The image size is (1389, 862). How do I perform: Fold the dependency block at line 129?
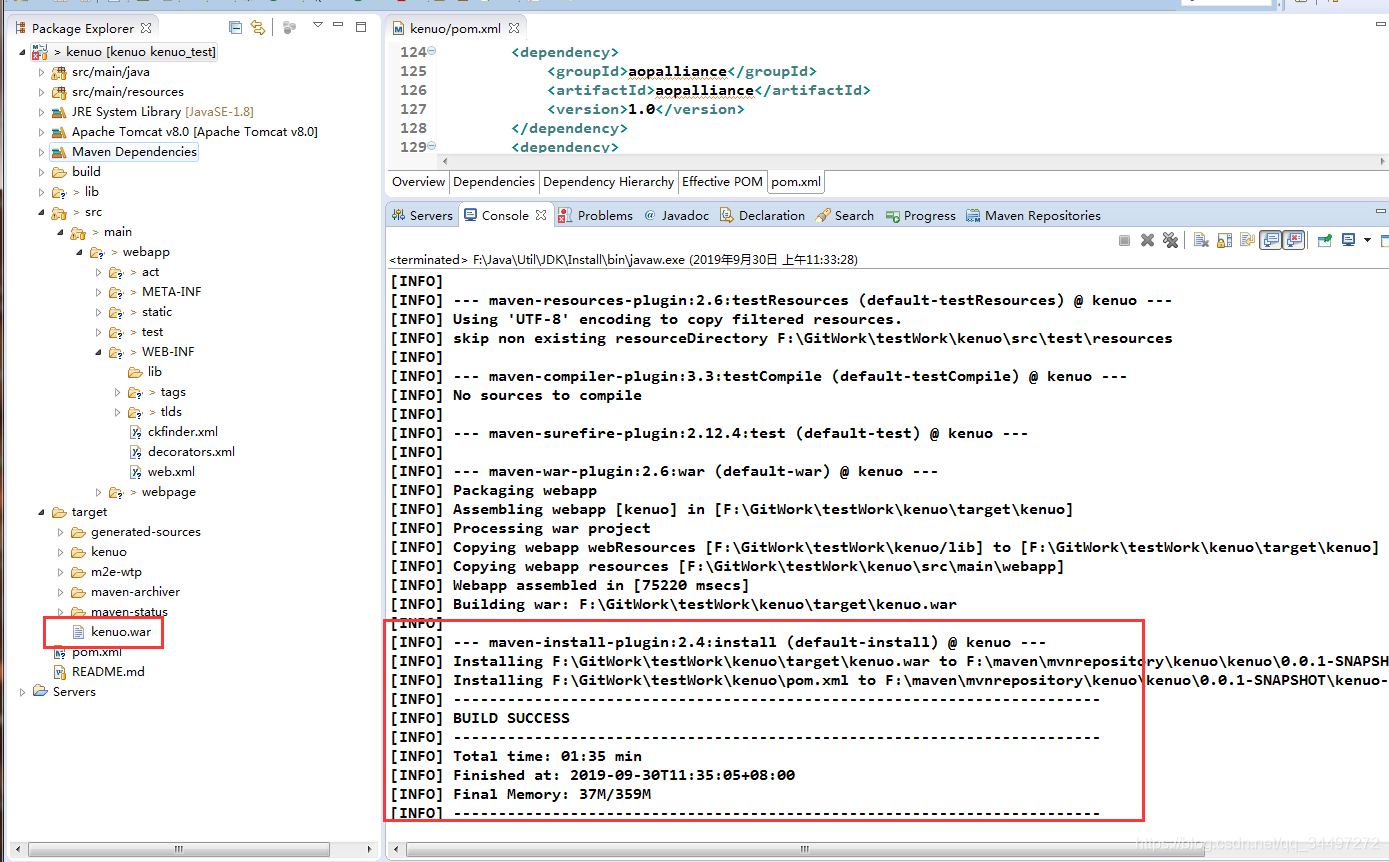point(432,147)
